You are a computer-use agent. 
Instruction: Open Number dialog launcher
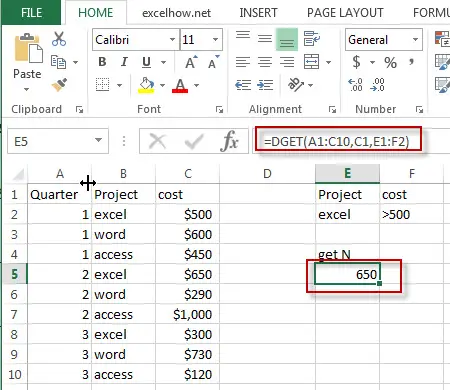click(x=419, y=109)
